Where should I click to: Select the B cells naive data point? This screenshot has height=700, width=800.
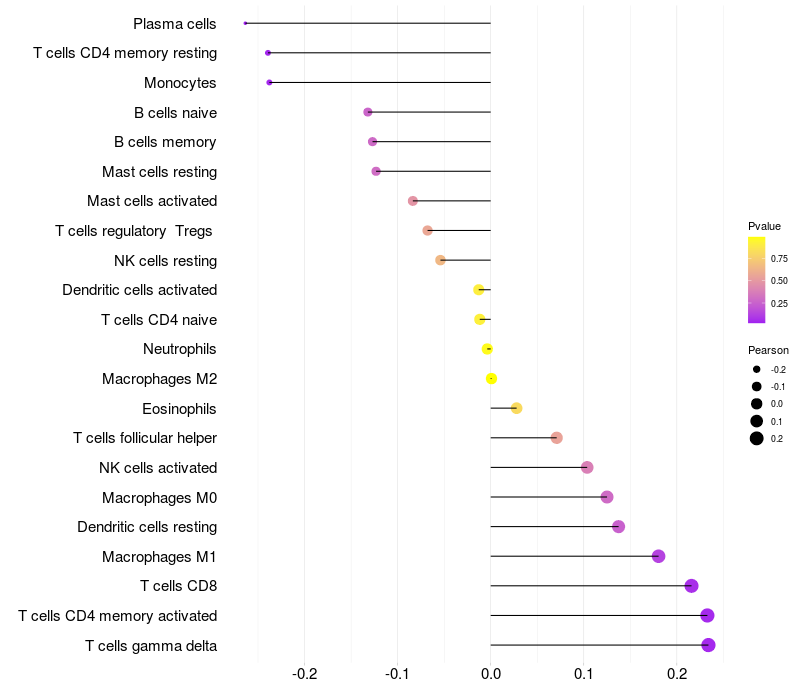[368, 112]
